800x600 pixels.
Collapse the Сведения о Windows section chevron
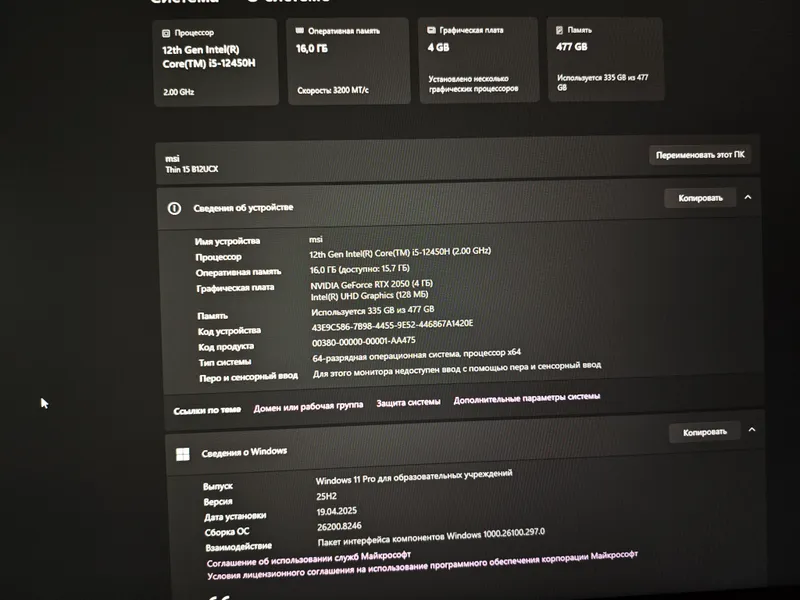tap(752, 430)
